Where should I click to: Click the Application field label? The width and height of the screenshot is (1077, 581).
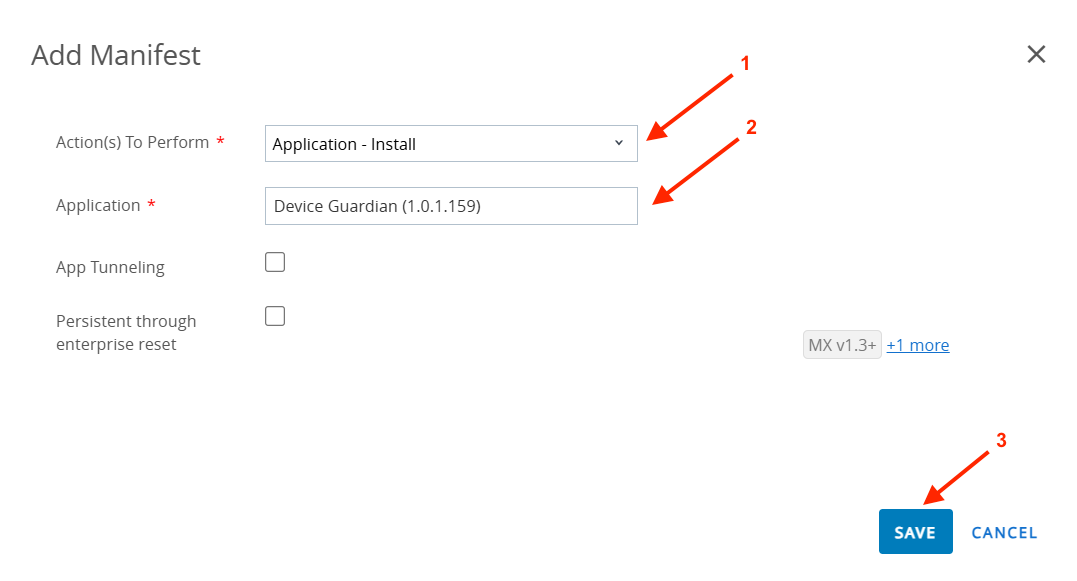(98, 205)
